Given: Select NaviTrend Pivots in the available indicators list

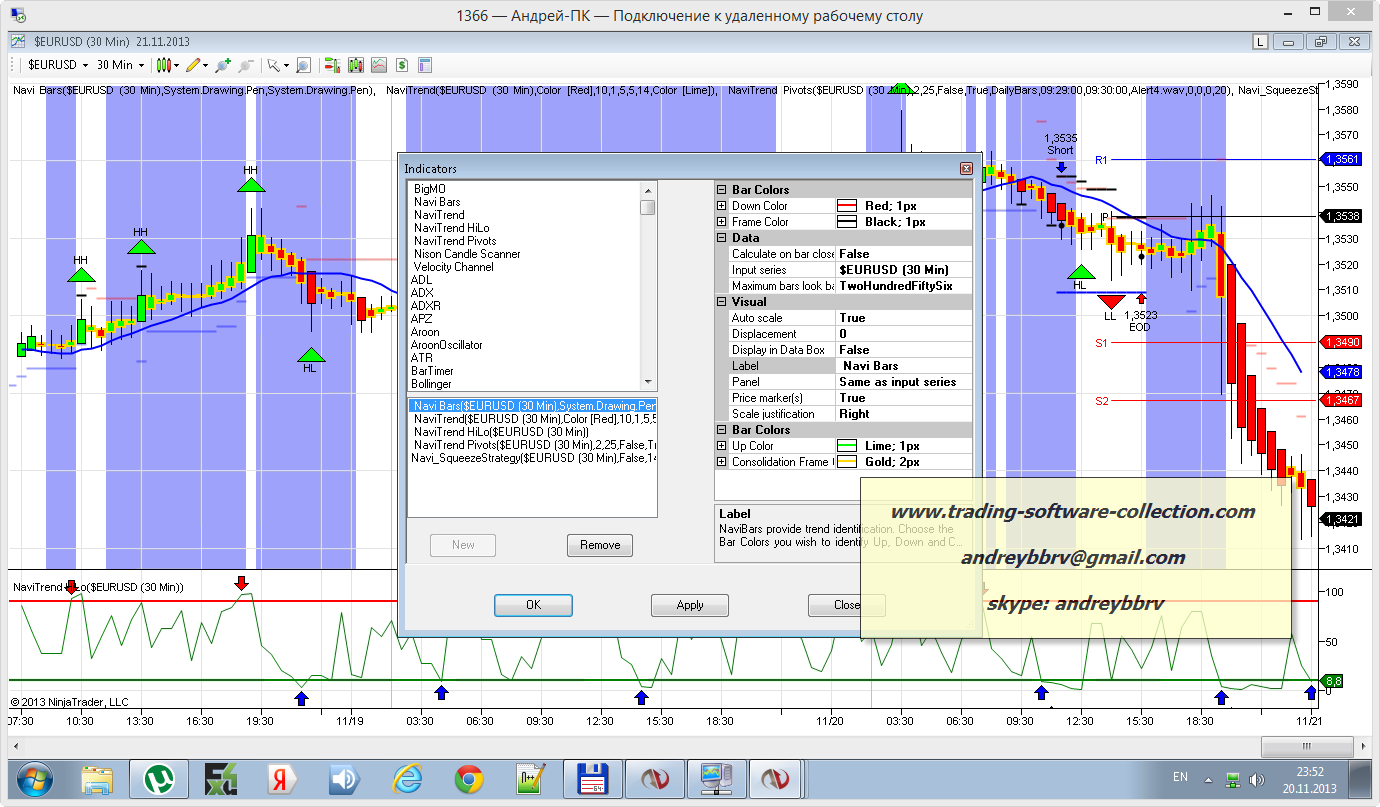Looking at the screenshot, I should 455,241.
